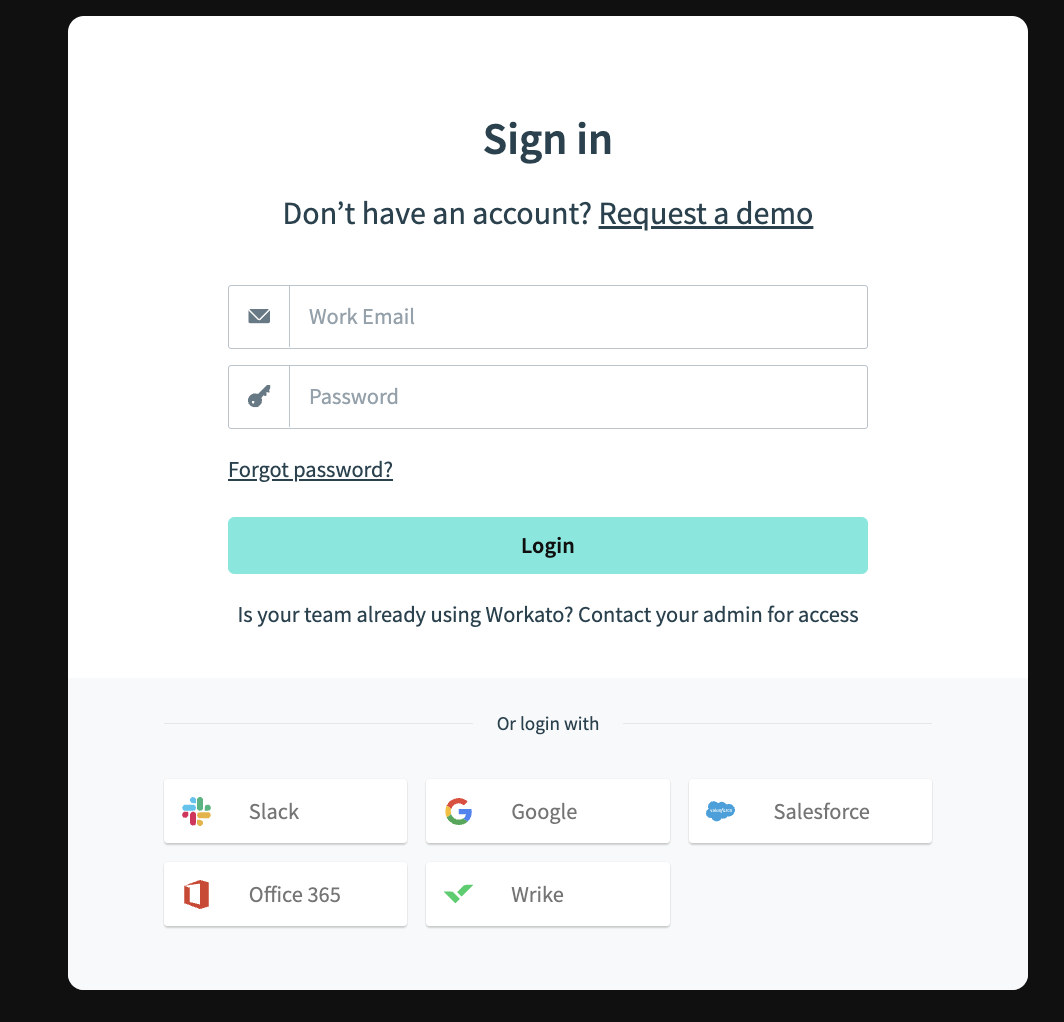The width and height of the screenshot is (1064, 1022).
Task: Log in with Office 365
Action: [x=285, y=894]
